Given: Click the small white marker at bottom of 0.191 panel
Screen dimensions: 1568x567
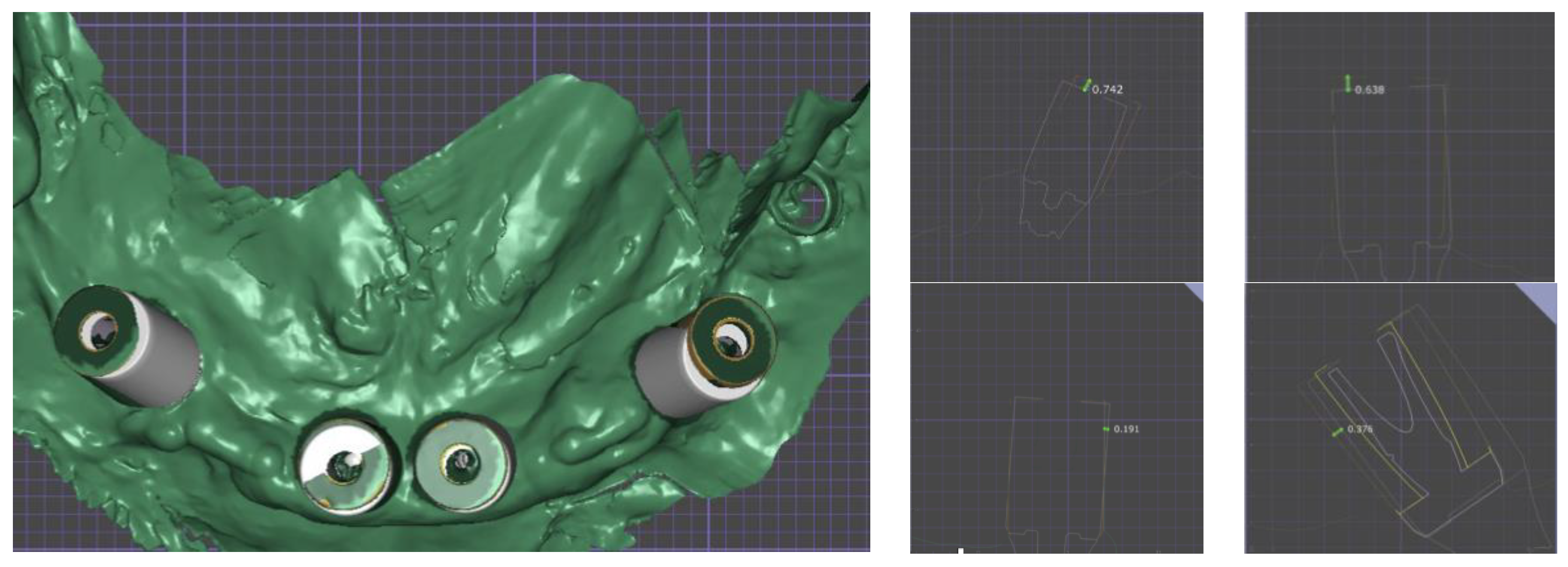Looking at the screenshot, I should 960,551.
